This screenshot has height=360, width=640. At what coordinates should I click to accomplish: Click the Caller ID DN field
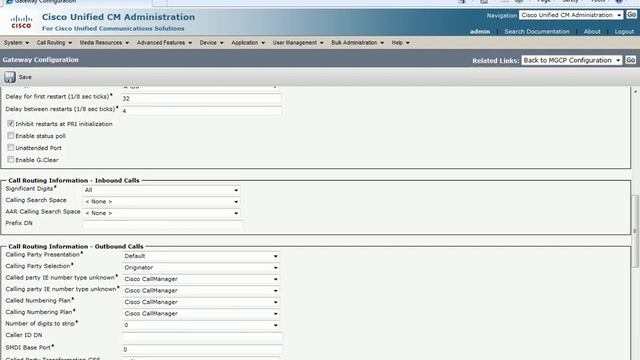[202, 337]
